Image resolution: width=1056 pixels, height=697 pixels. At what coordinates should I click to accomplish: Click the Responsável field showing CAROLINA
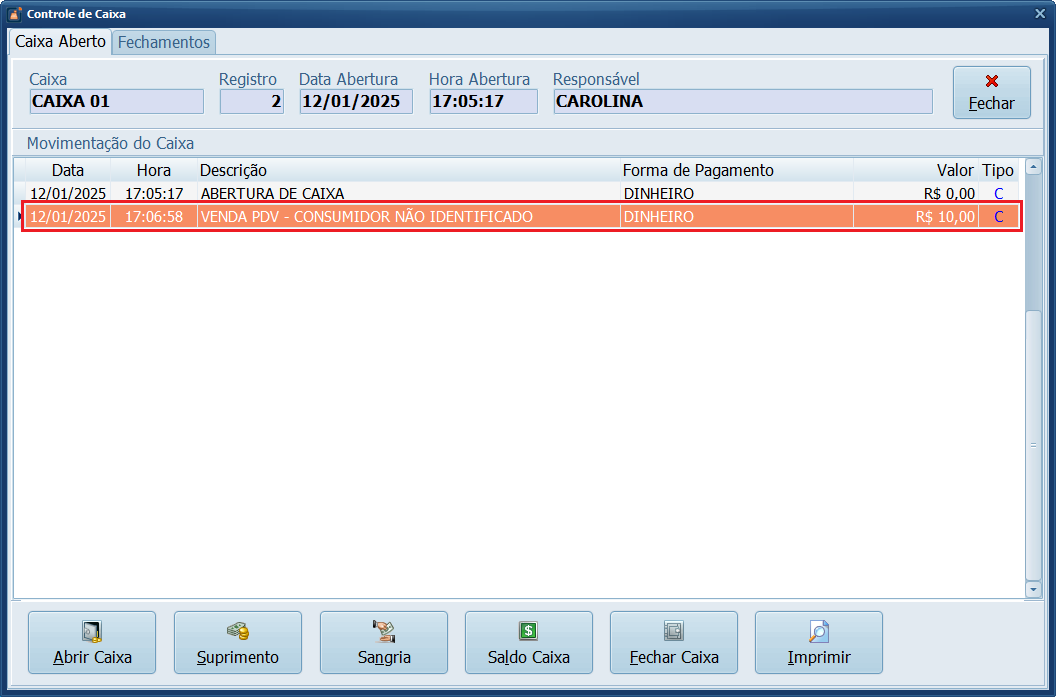point(742,101)
